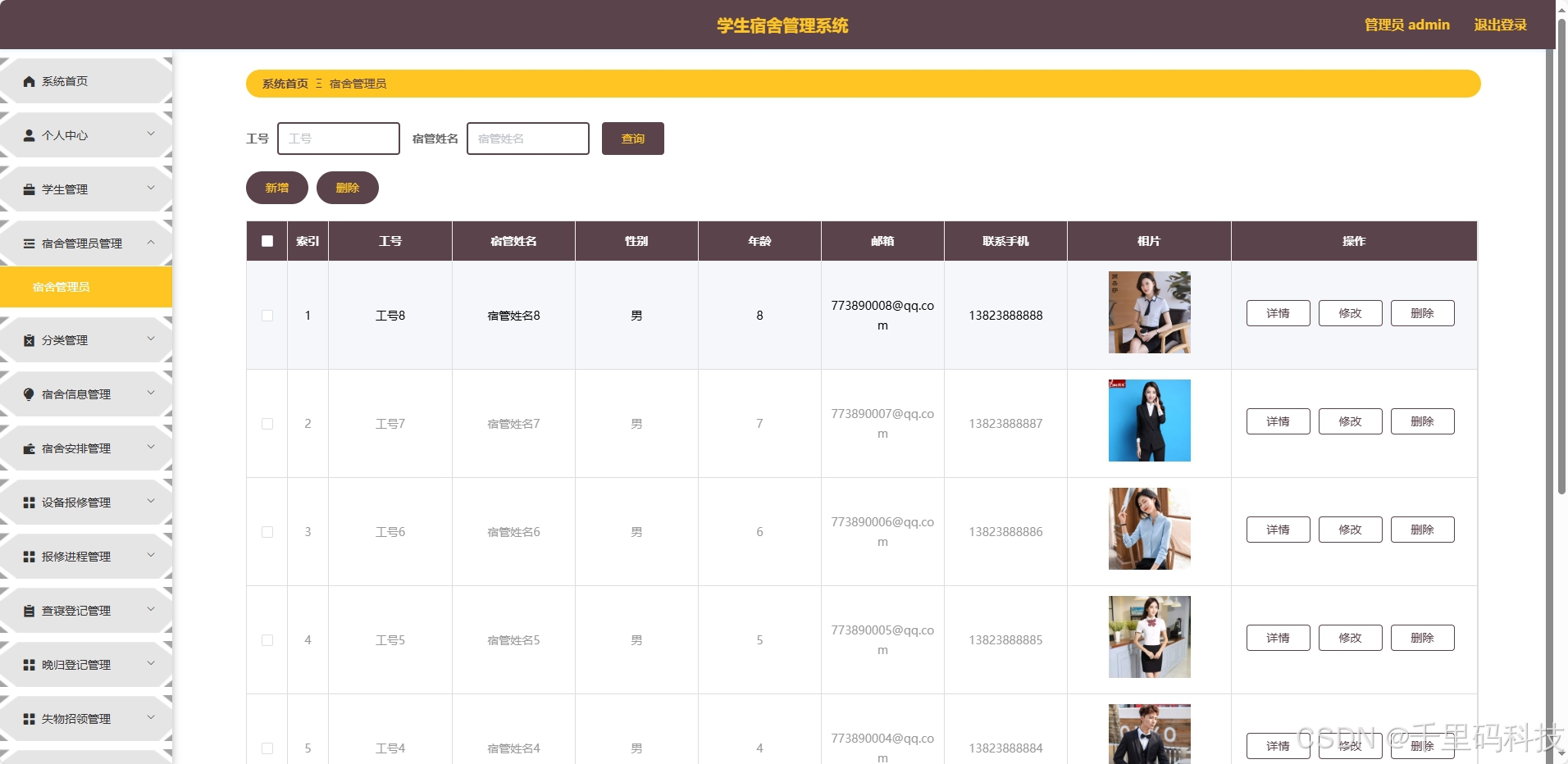Open the photo thumbnail for 宿管姓名5

coord(1150,637)
